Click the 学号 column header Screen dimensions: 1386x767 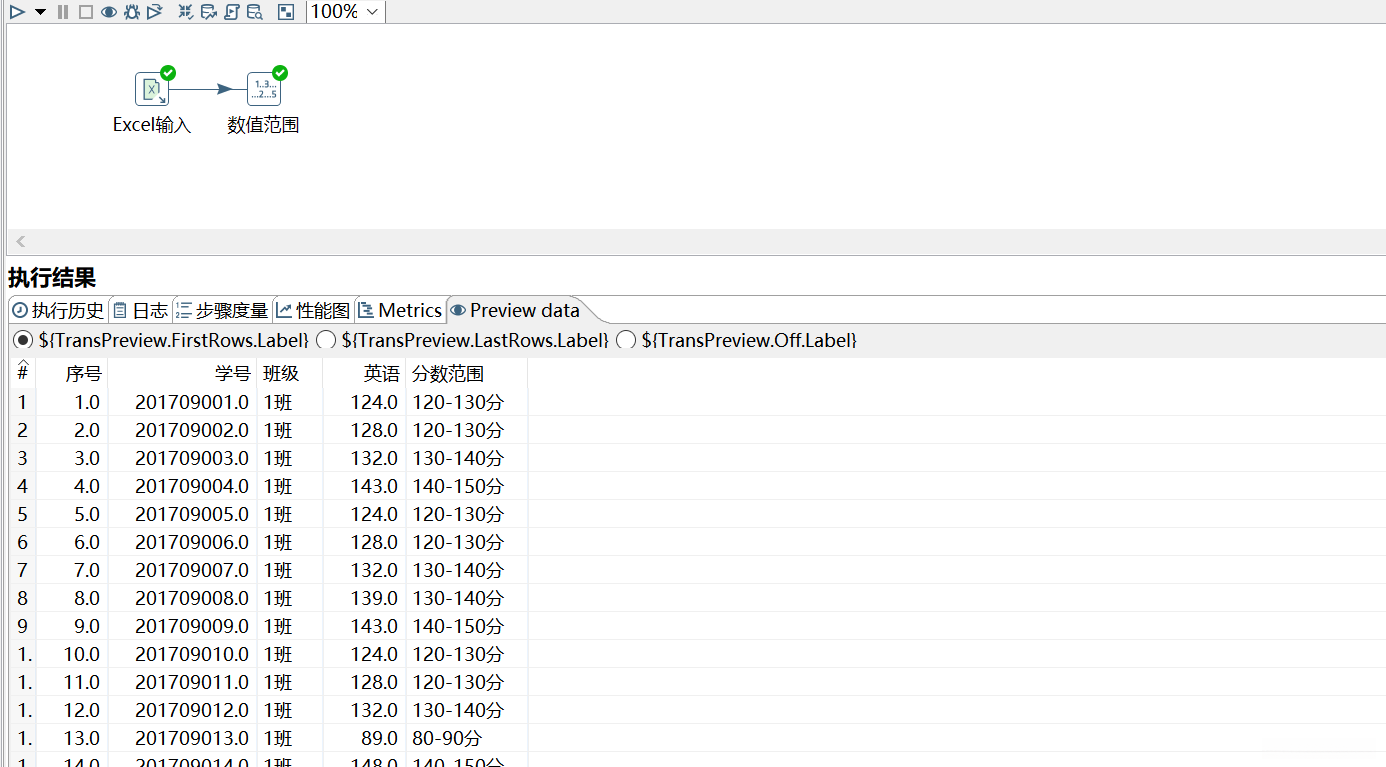[x=182, y=374]
